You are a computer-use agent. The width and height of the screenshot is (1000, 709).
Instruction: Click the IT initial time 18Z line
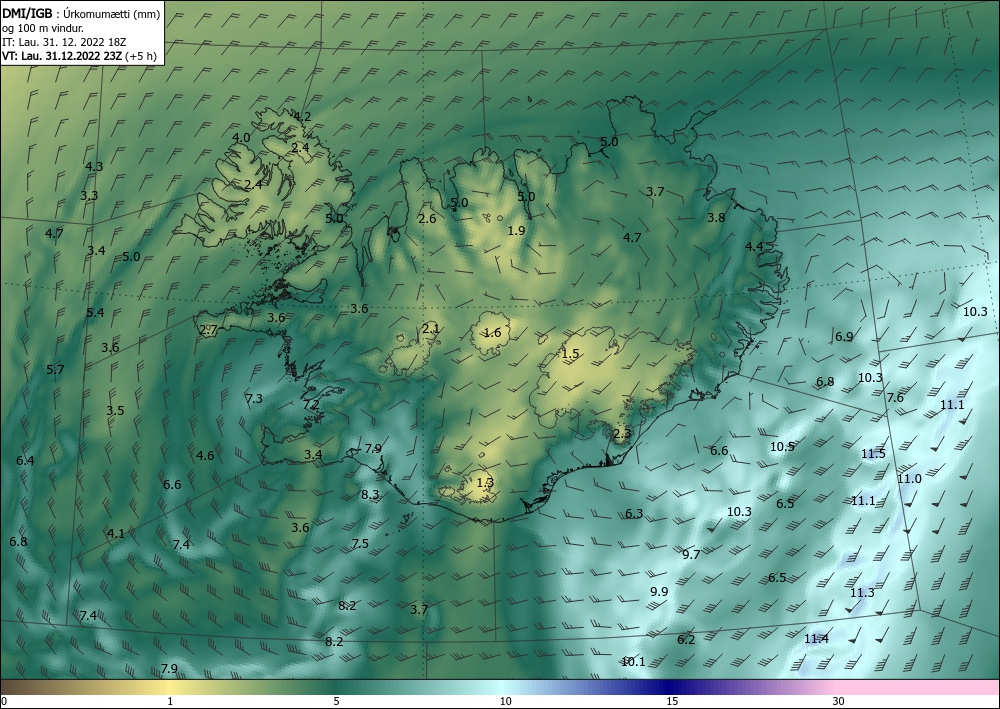tap(64, 42)
